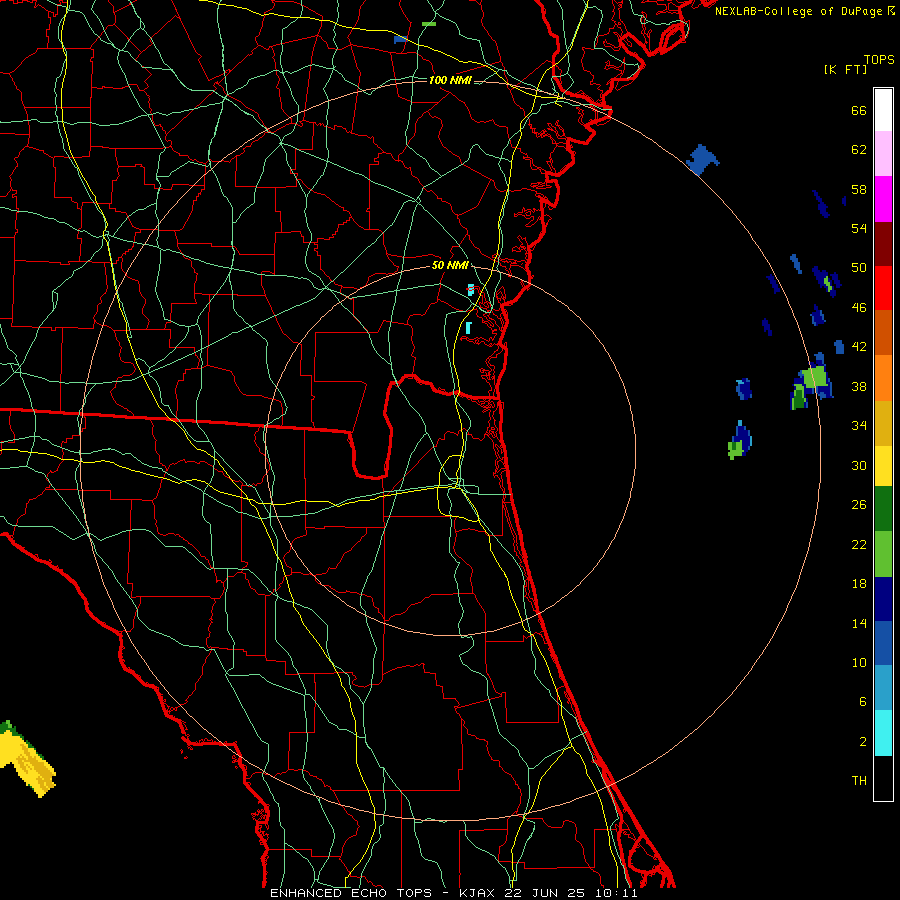This screenshot has width=900, height=900.
Task: Click the legend value 34
Action: pyautogui.click(x=859, y=426)
